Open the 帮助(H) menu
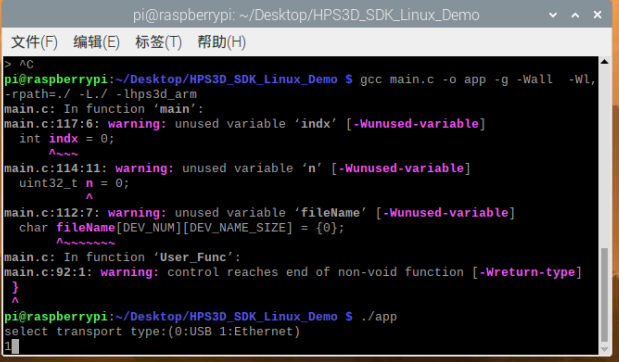Image resolution: width=619 pixels, height=362 pixels. 221,42
